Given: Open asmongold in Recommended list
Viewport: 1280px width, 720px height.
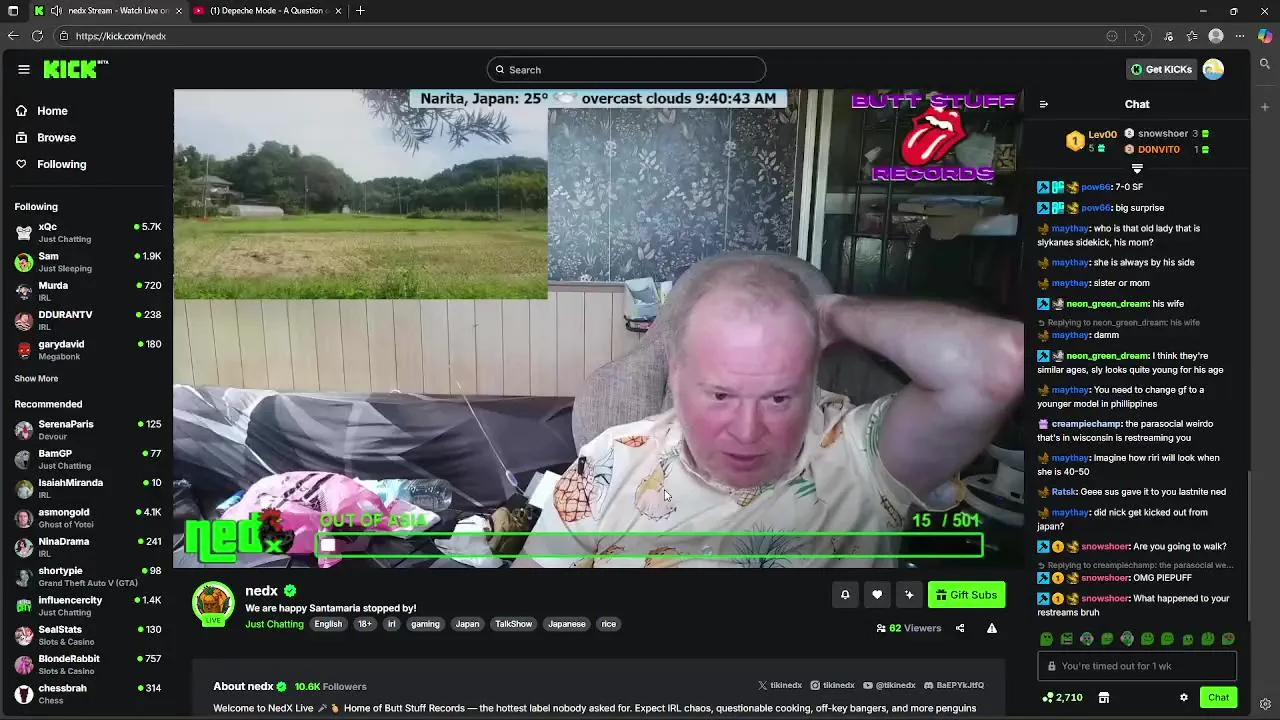Looking at the screenshot, I should click(x=87, y=518).
